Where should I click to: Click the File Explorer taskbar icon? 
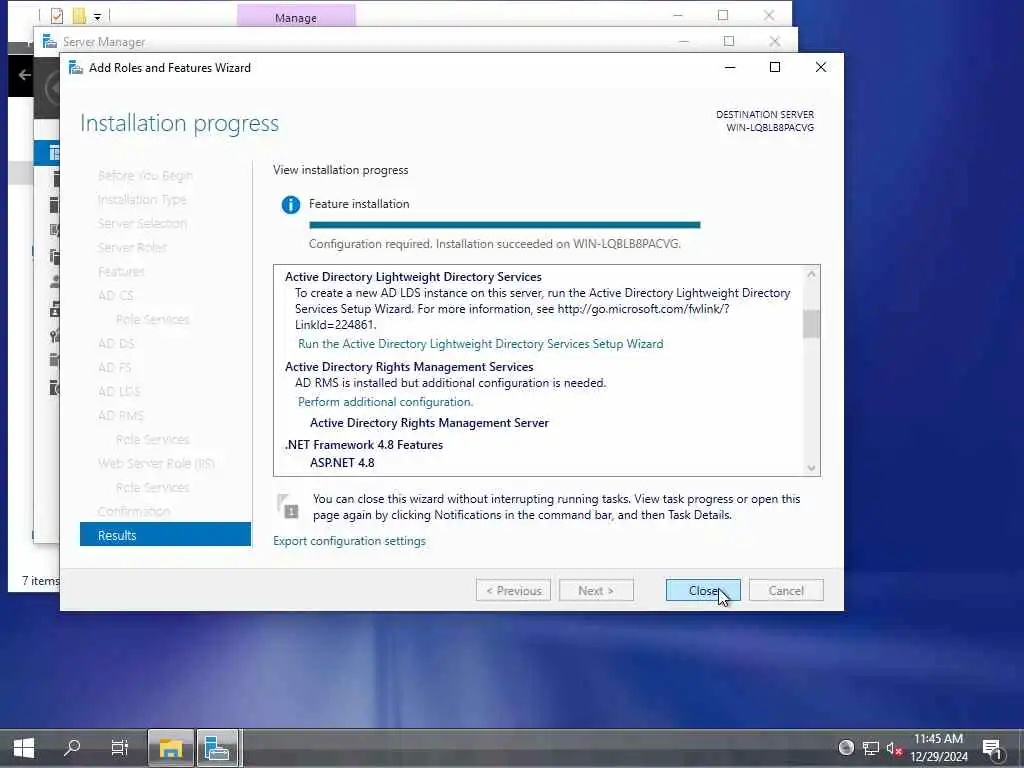click(170, 748)
